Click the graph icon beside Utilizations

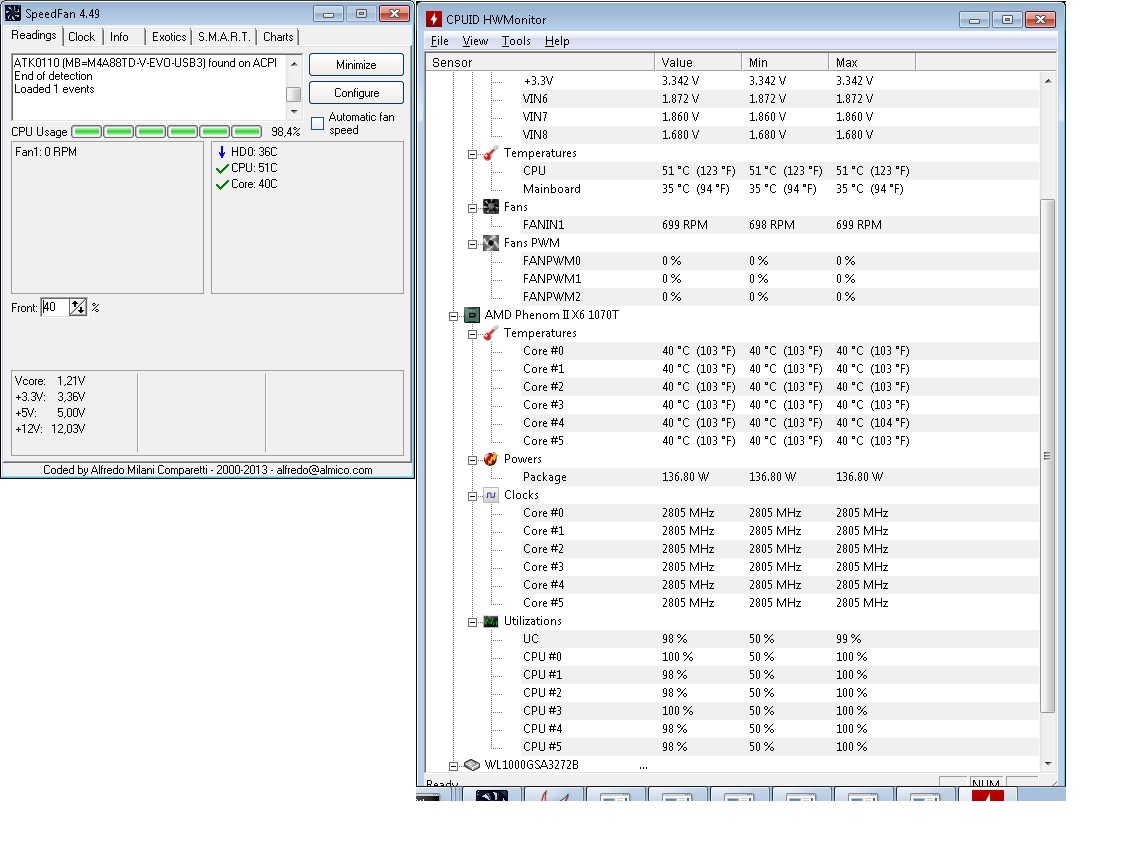490,621
